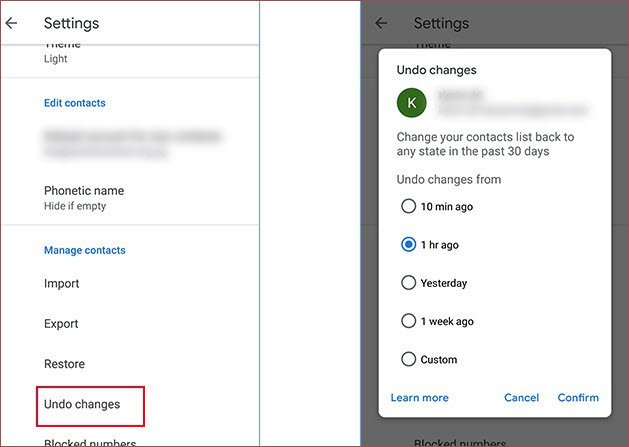This screenshot has width=629, height=447.
Task: Tap the blurred default account entry
Action: pyautogui.click(x=130, y=143)
